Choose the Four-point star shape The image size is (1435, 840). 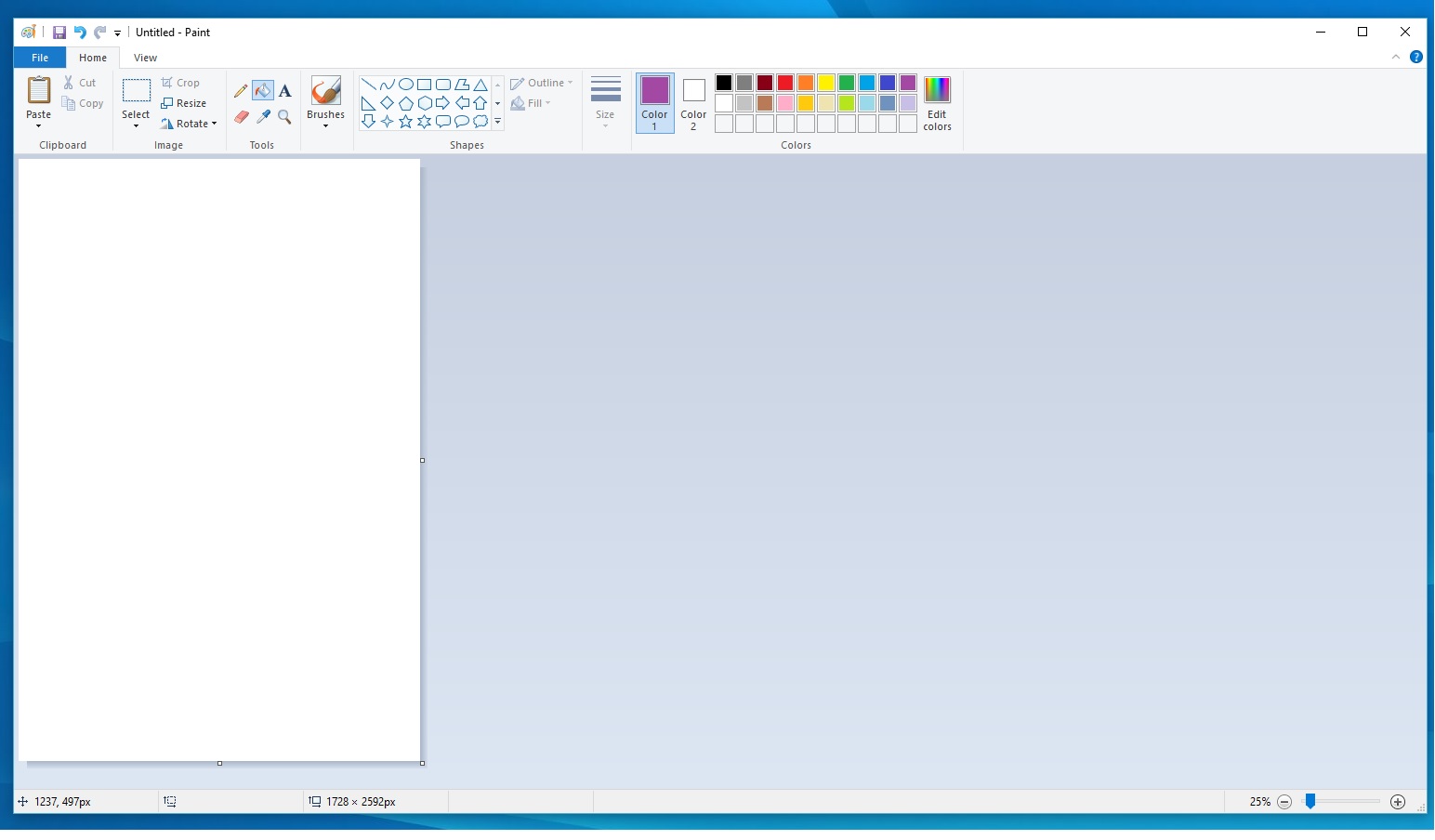388,122
